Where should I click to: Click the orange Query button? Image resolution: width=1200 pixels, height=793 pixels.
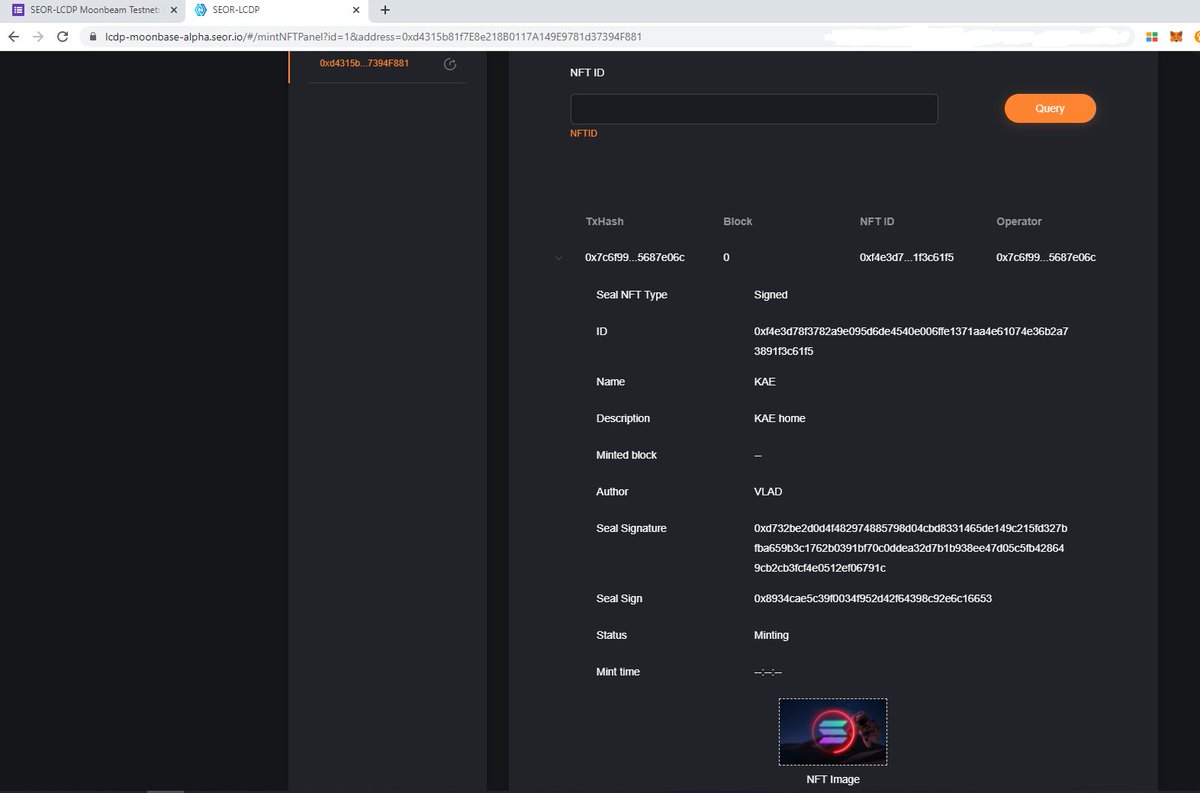tap(1050, 108)
